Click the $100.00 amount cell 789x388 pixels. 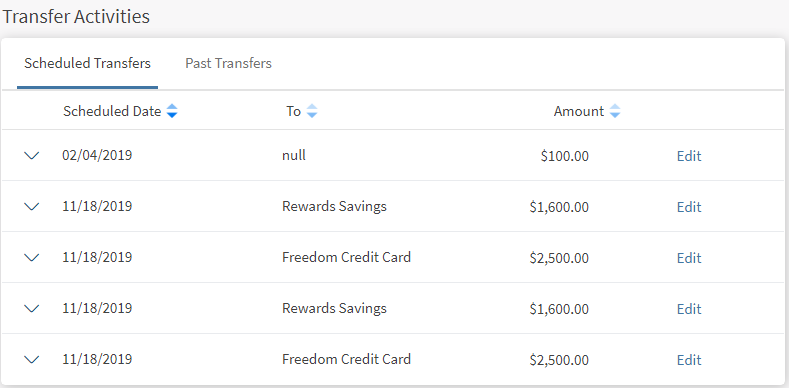(565, 156)
